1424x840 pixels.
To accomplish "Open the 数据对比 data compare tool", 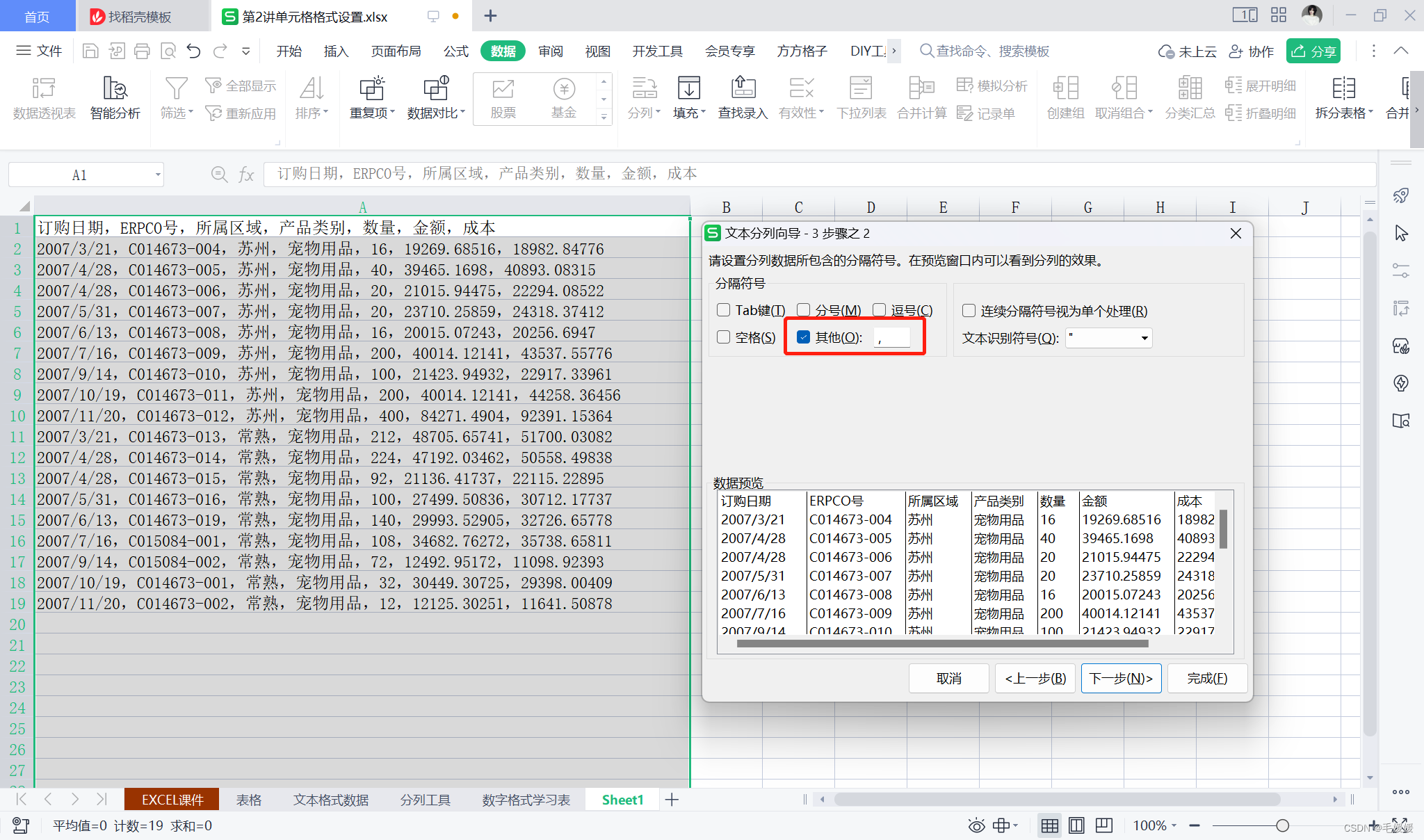I will [x=435, y=89].
